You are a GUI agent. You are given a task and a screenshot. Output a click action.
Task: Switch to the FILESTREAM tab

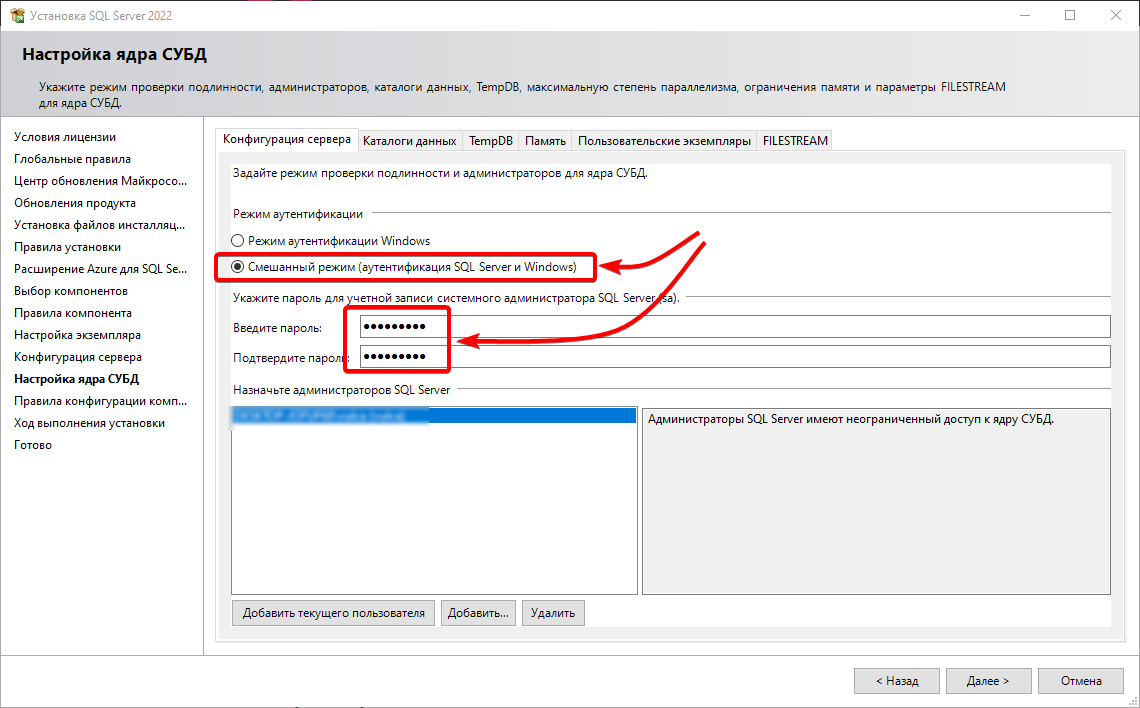[795, 141]
